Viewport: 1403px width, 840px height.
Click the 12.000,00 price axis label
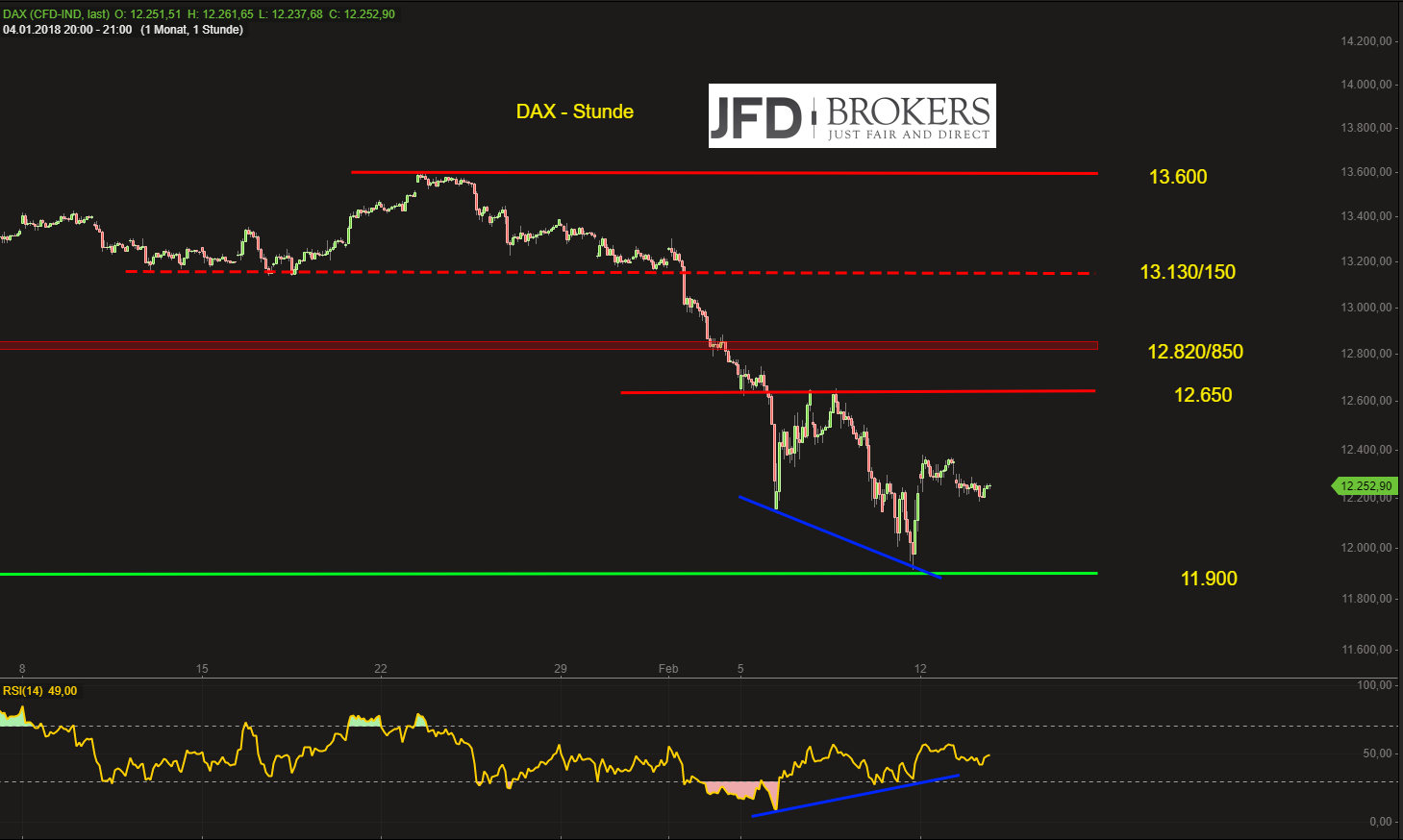pos(1366,548)
